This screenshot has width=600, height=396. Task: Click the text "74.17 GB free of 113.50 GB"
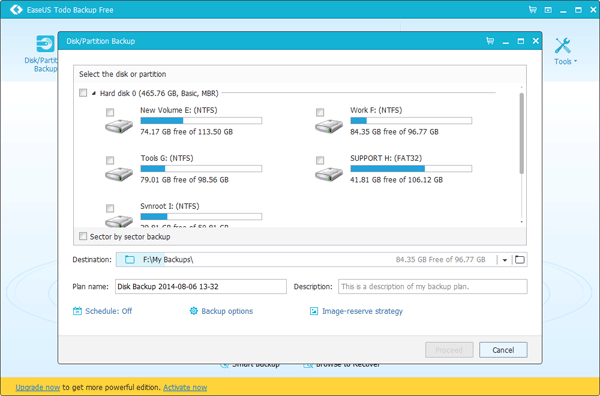pos(186,132)
